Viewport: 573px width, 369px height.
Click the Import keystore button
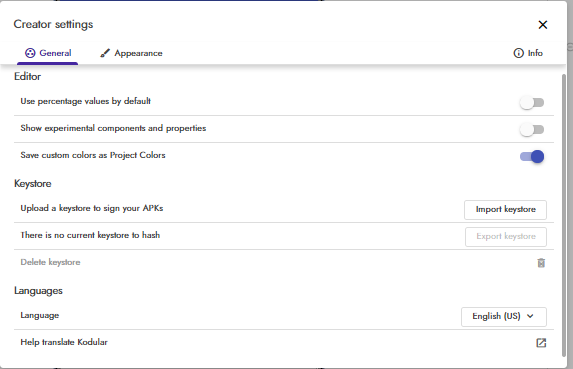point(505,210)
